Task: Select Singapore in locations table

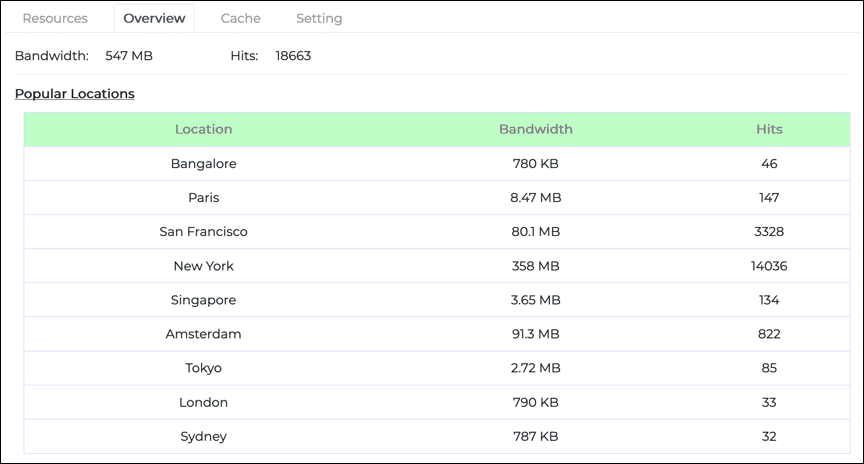Action: pos(203,300)
